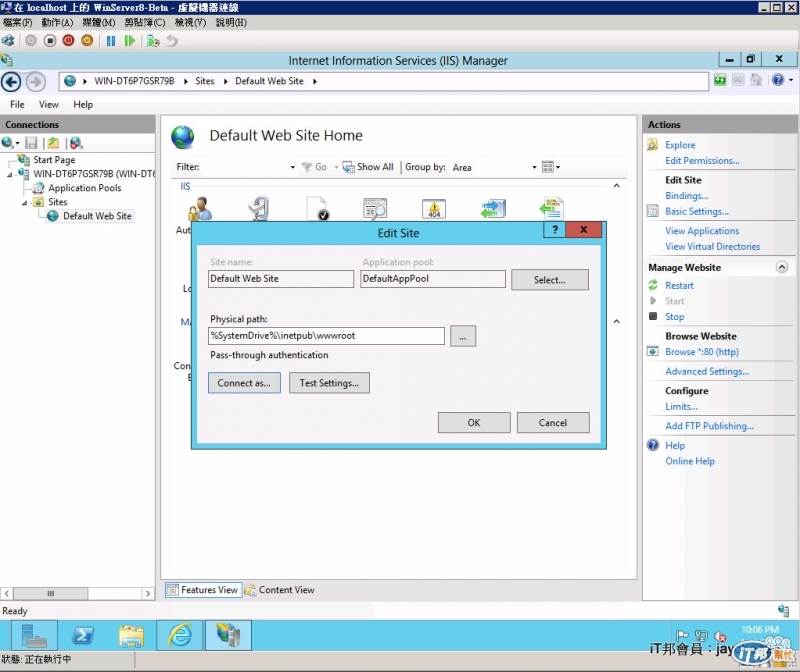This screenshot has height=672, width=800.
Task: Open the Hyper-V 動作(A) menu
Action: (x=57, y=22)
